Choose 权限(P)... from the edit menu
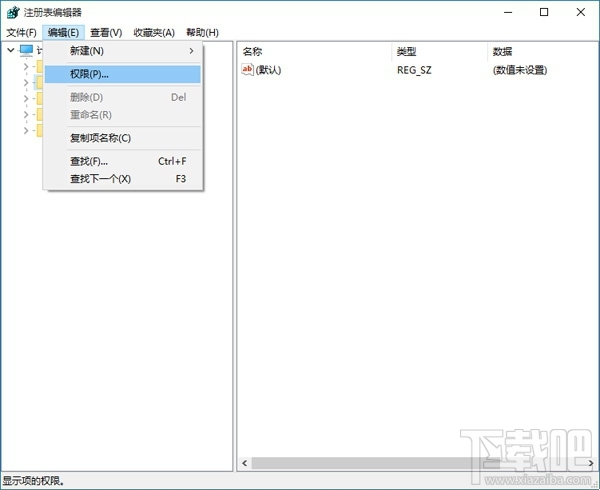Screen dimensions: 600x490 click(122, 74)
